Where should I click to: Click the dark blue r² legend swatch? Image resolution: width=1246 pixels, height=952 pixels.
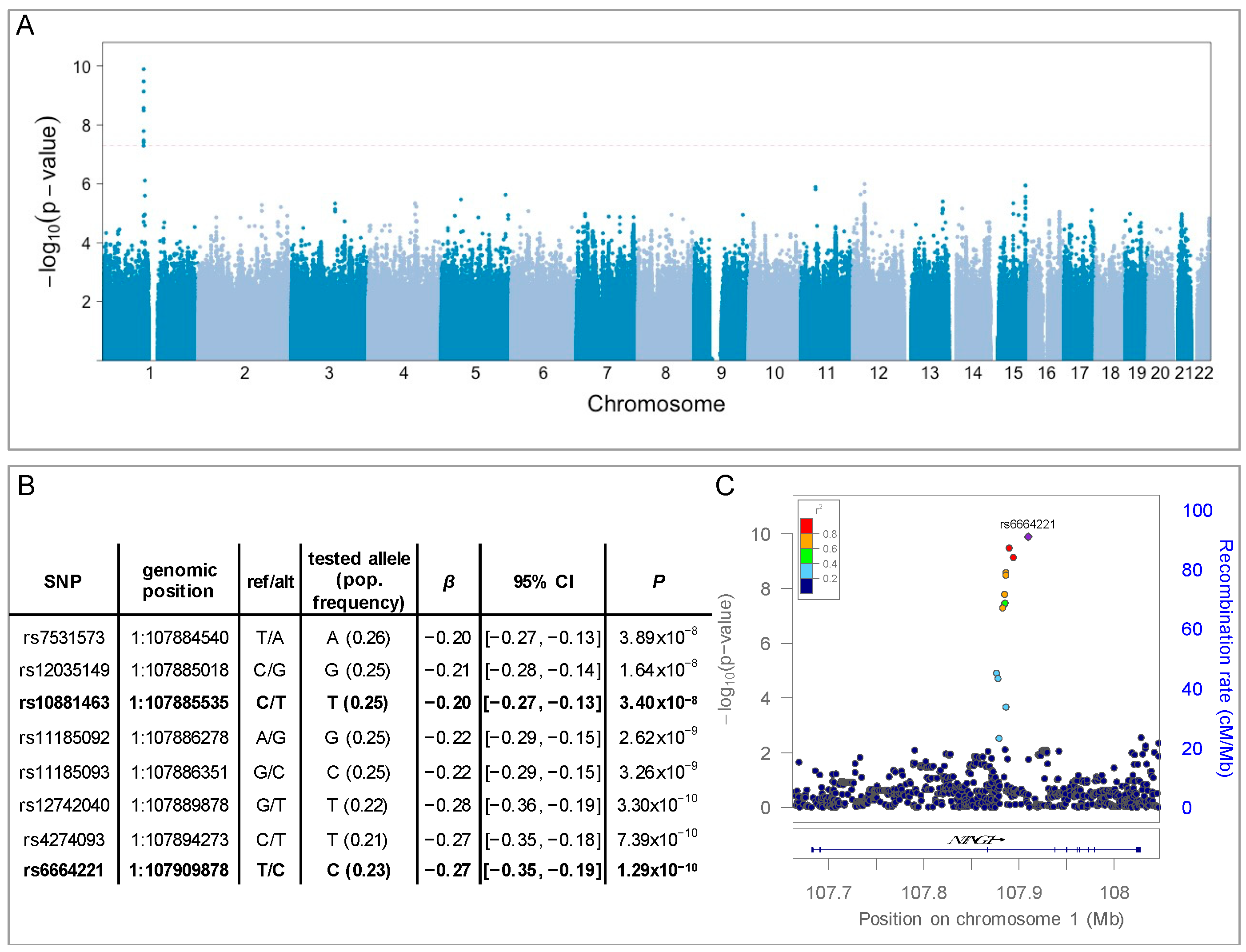coord(807,585)
